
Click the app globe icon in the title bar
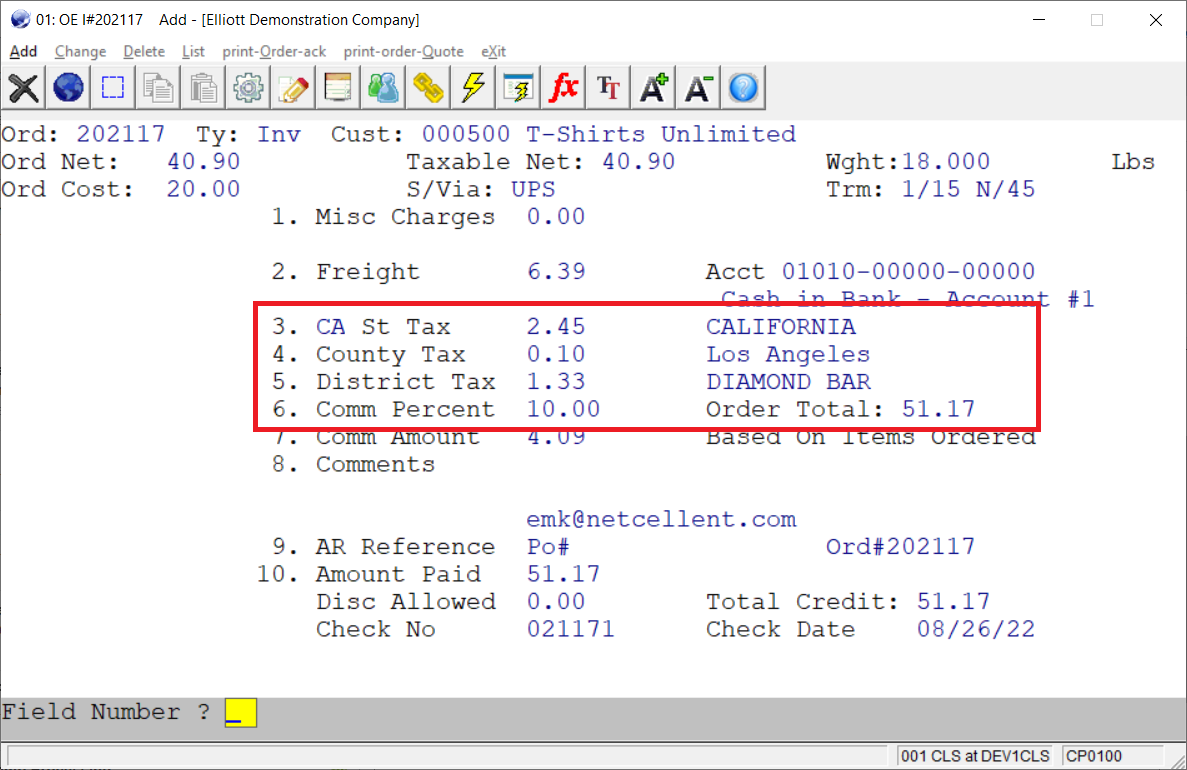(20, 20)
